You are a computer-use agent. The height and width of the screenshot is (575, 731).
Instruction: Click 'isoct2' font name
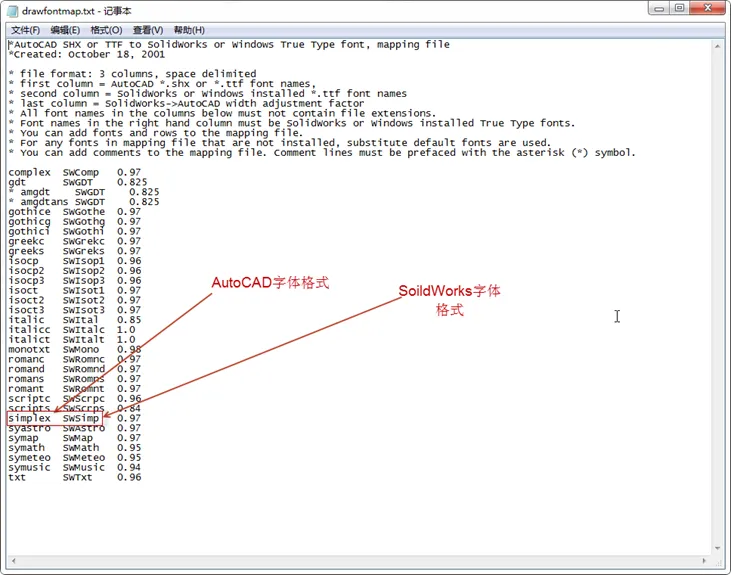point(26,300)
